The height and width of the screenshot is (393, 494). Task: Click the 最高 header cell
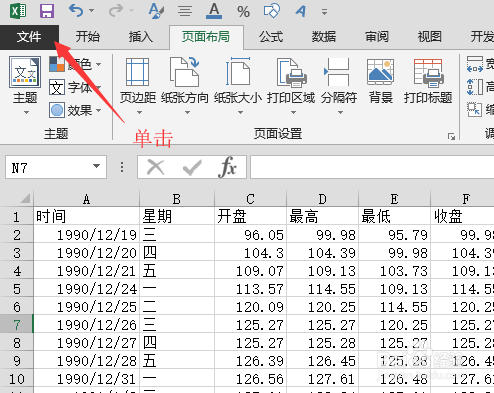coord(322,216)
